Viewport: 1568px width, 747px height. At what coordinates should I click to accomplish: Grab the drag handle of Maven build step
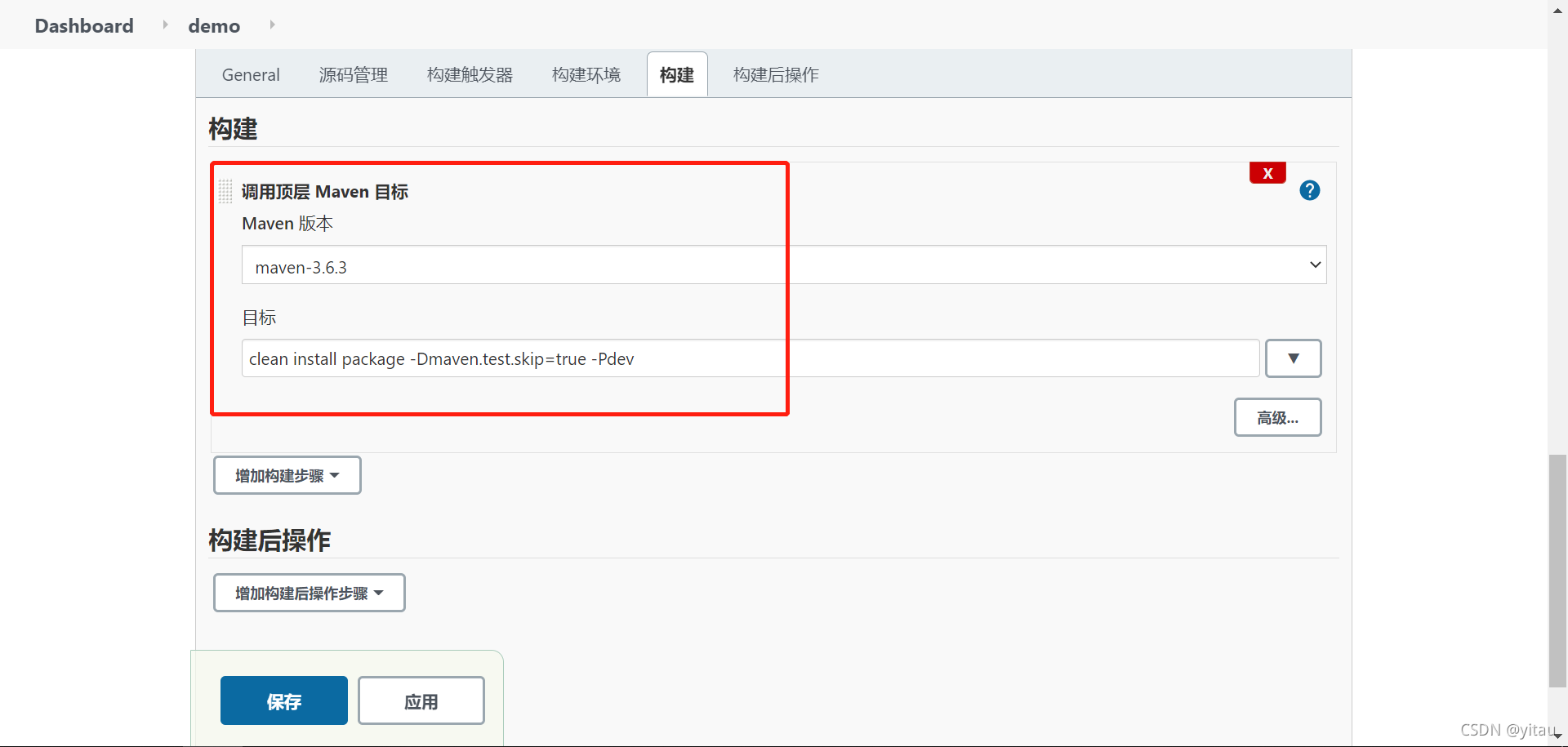(226, 191)
